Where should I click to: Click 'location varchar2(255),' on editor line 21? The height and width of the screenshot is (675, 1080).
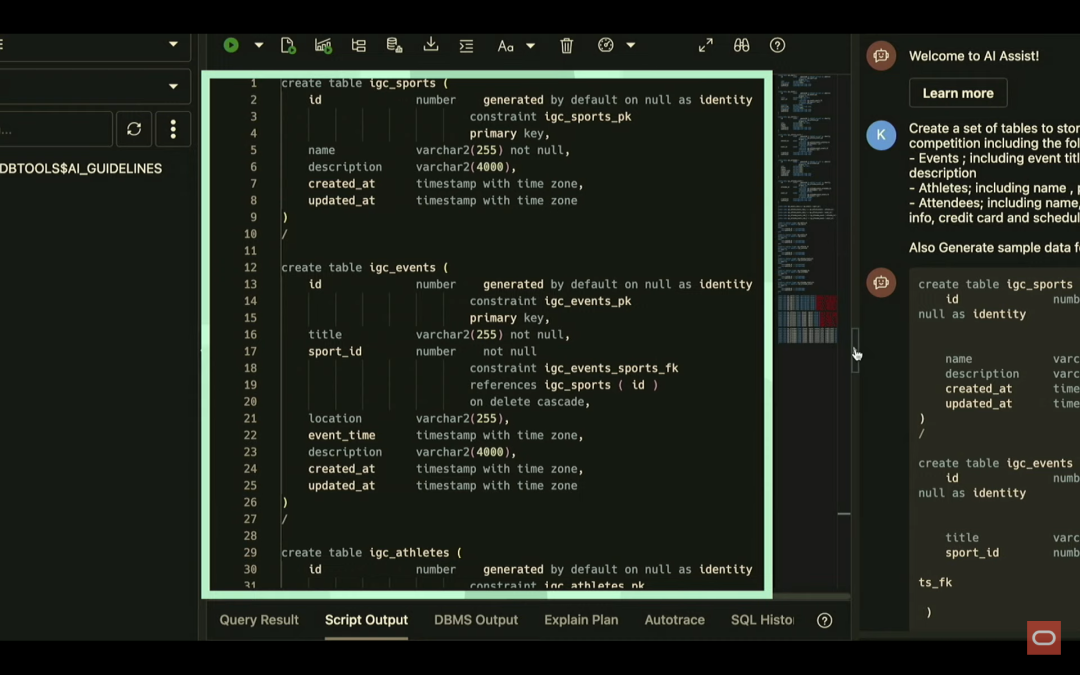point(408,419)
